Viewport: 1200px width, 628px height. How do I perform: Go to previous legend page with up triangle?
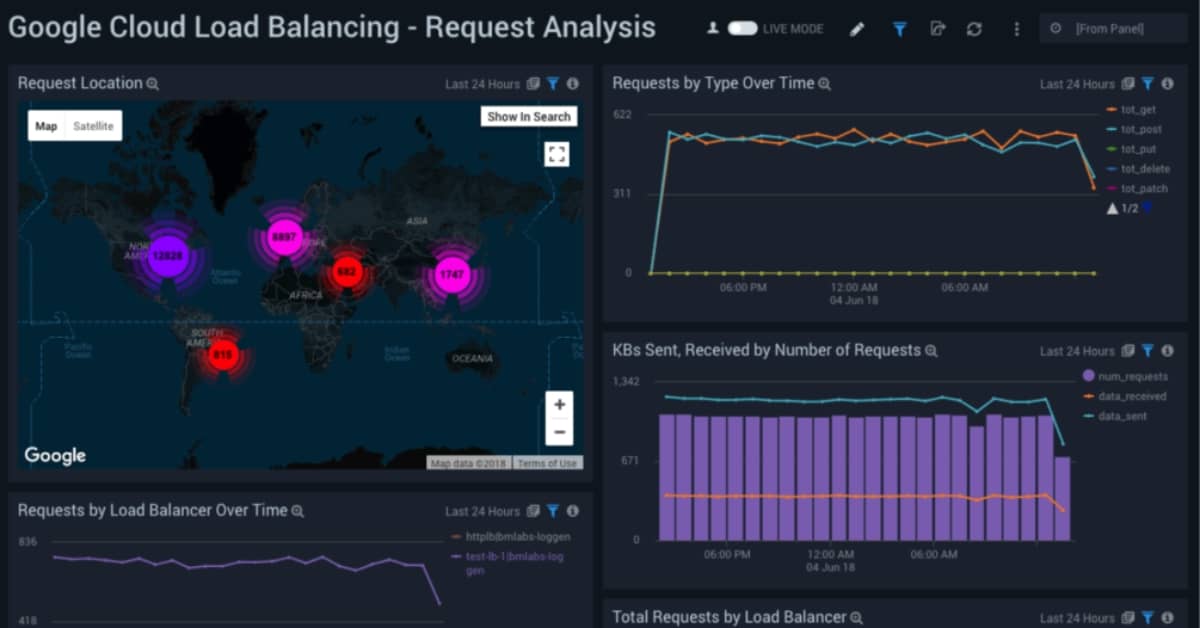pyautogui.click(x=1111, y=208)
